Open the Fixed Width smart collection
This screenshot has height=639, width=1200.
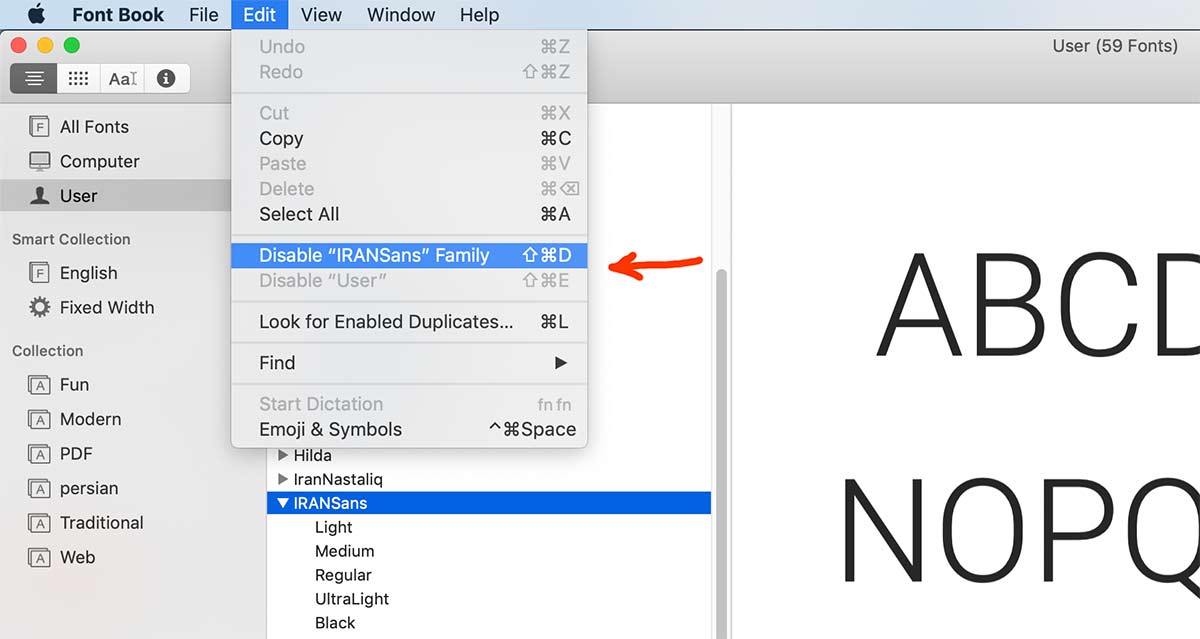tap(106, 307)
